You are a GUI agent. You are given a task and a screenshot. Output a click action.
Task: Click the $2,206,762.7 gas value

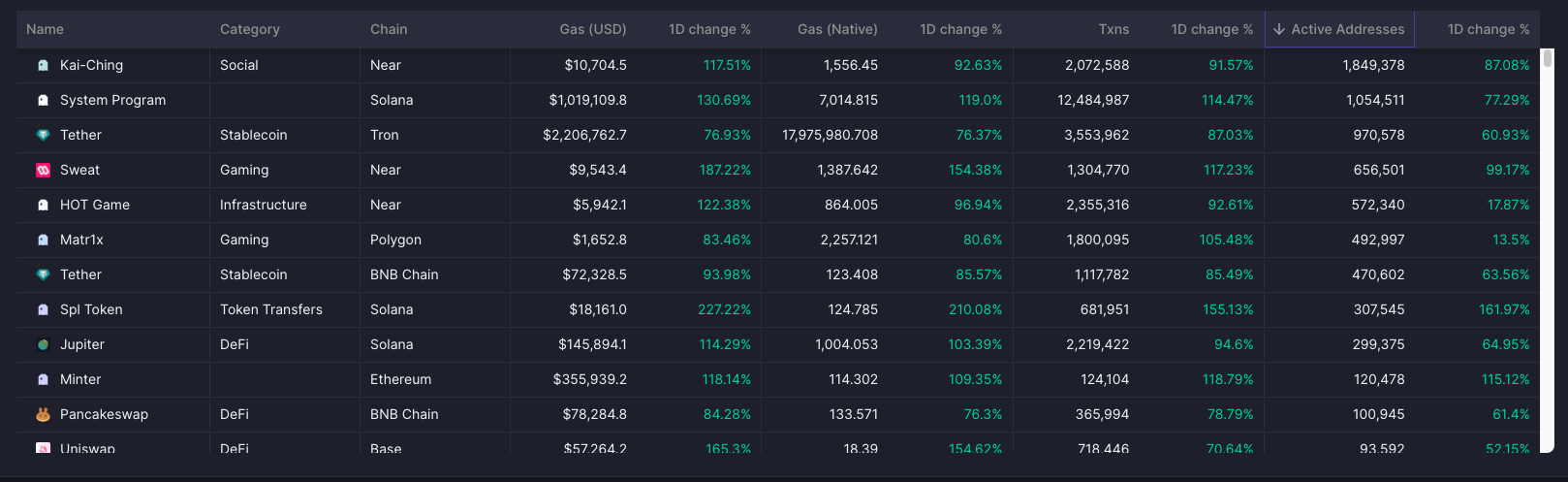pos(584,135)
